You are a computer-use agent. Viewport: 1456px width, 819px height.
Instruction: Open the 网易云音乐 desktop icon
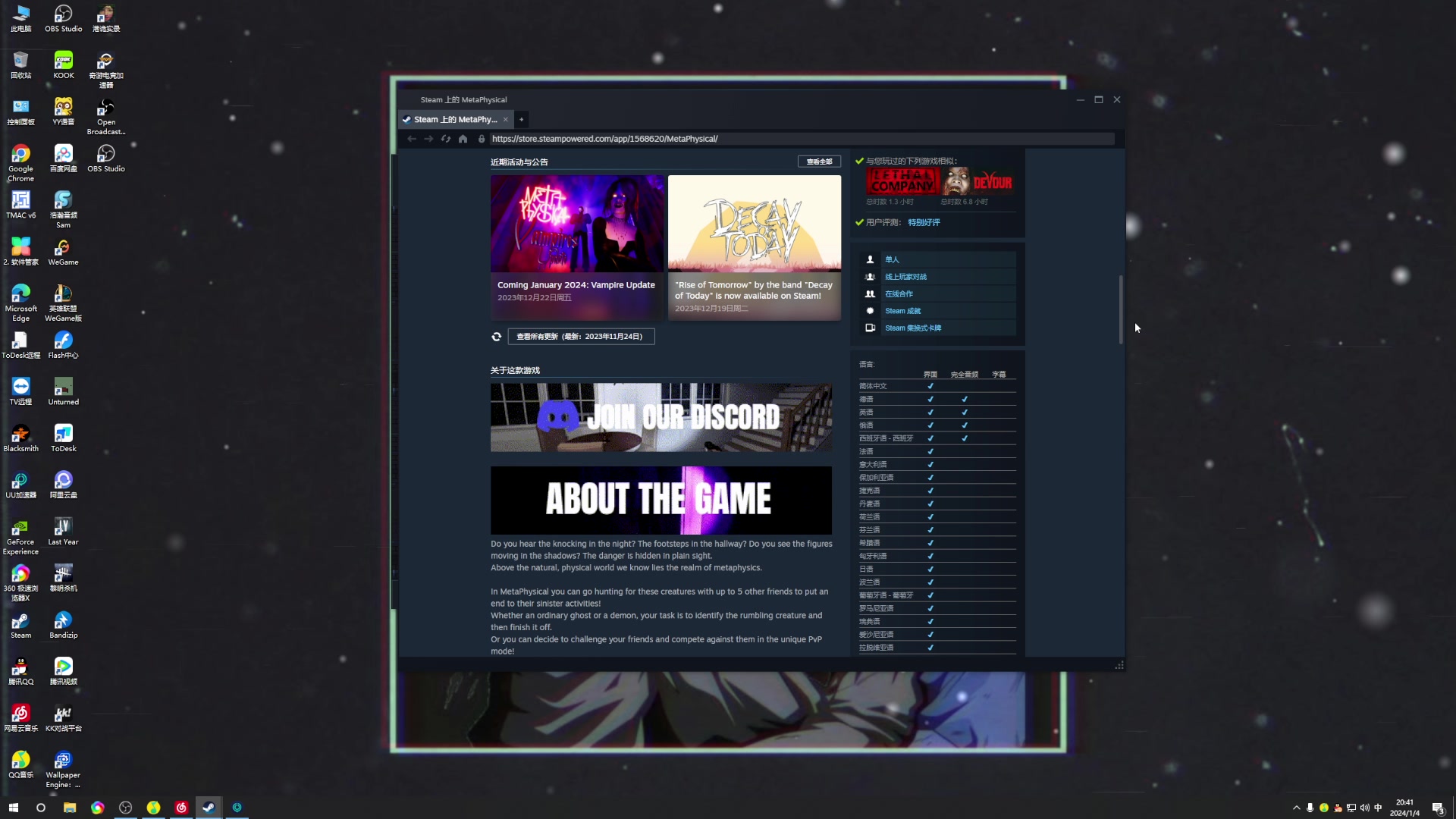point(21,718)
